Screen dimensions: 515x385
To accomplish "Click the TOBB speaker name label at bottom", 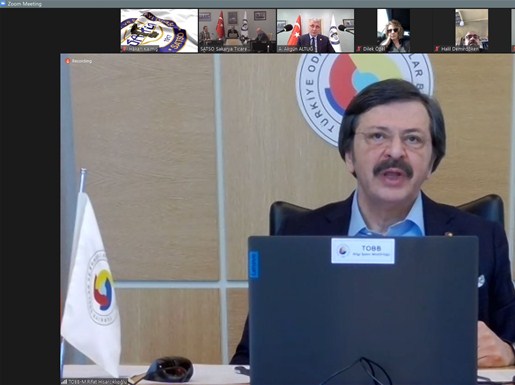I will (98, 382).
